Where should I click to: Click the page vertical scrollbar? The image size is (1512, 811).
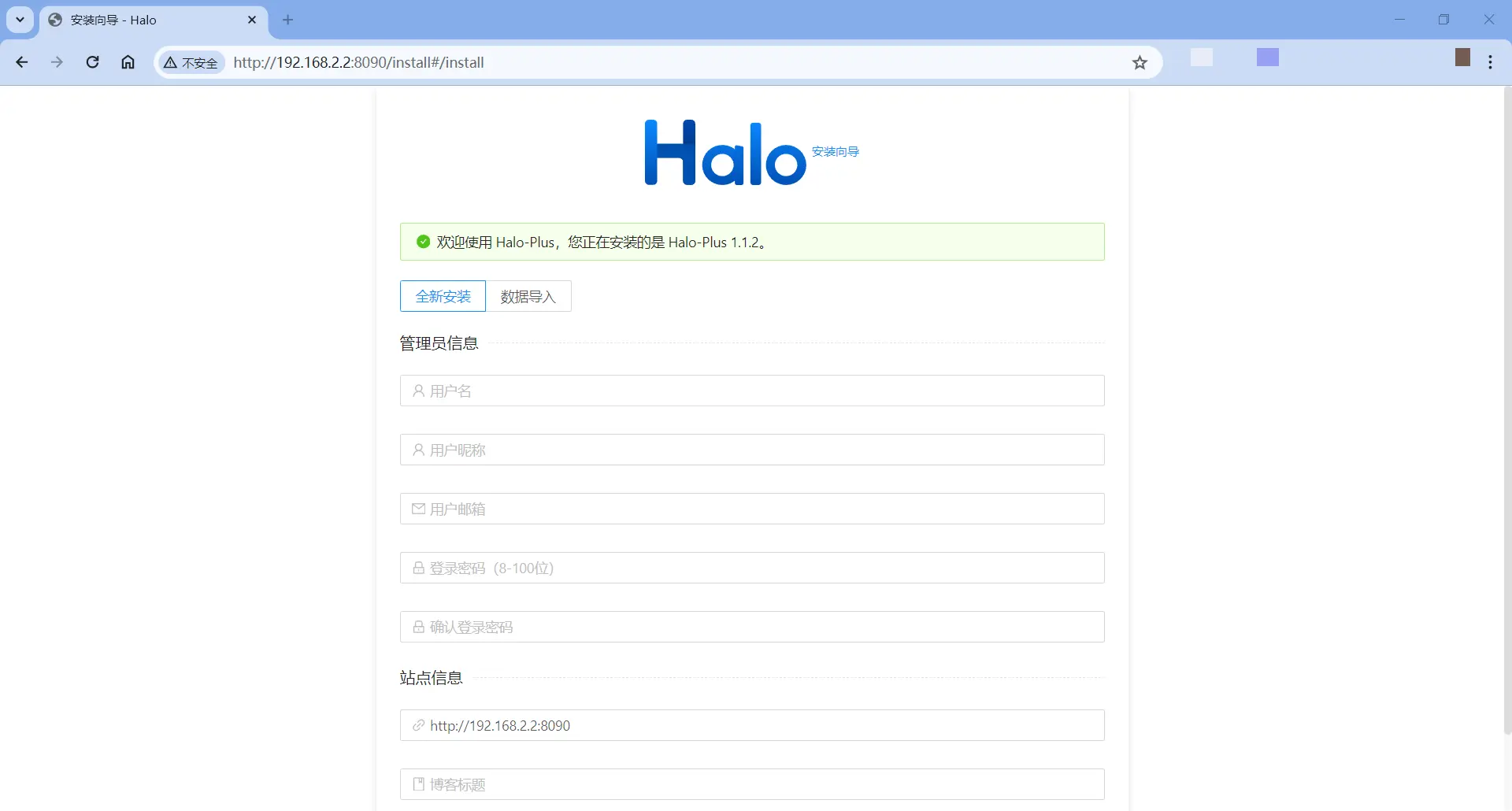tap(1507, 409)
